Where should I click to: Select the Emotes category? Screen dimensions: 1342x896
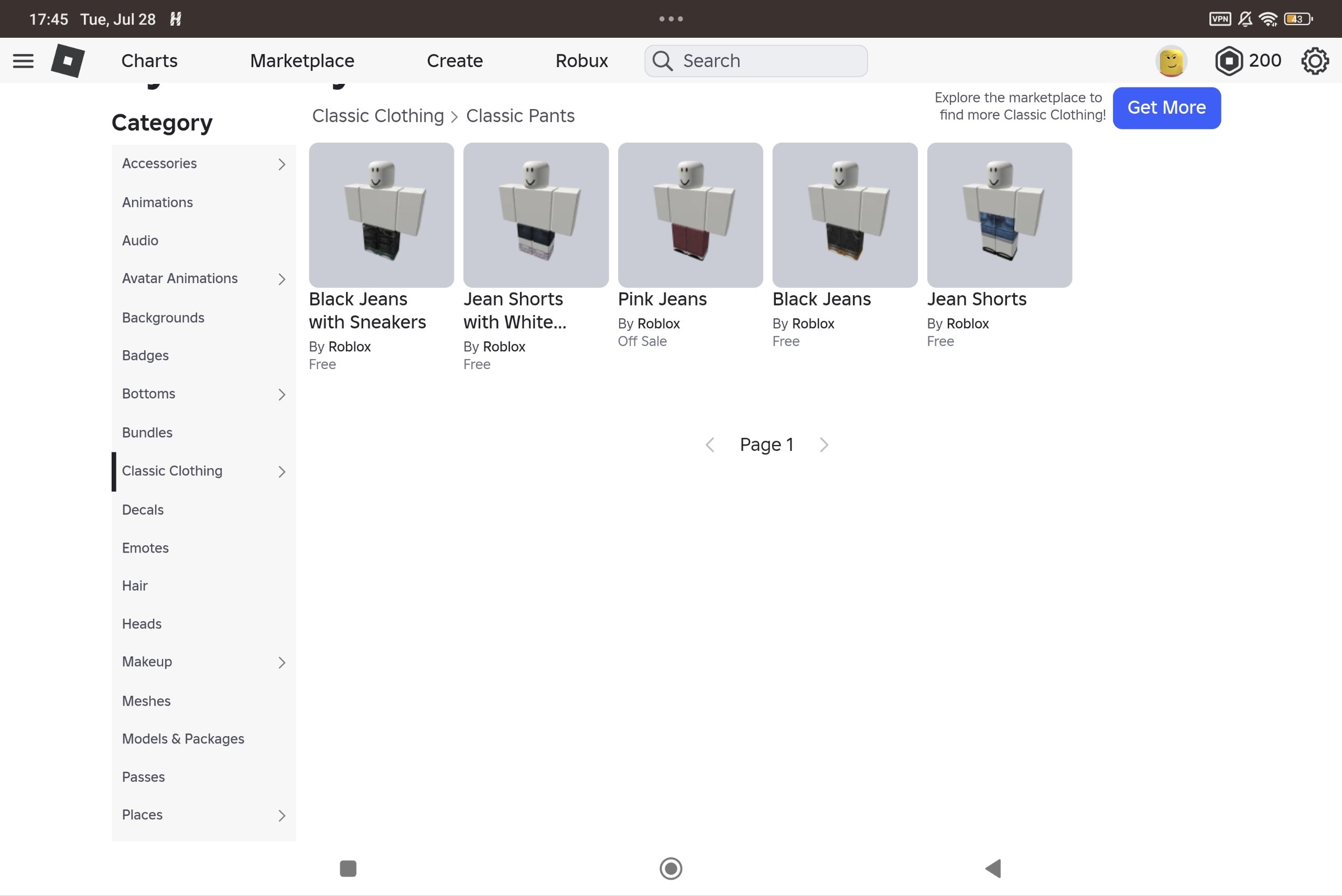(203, 548)
